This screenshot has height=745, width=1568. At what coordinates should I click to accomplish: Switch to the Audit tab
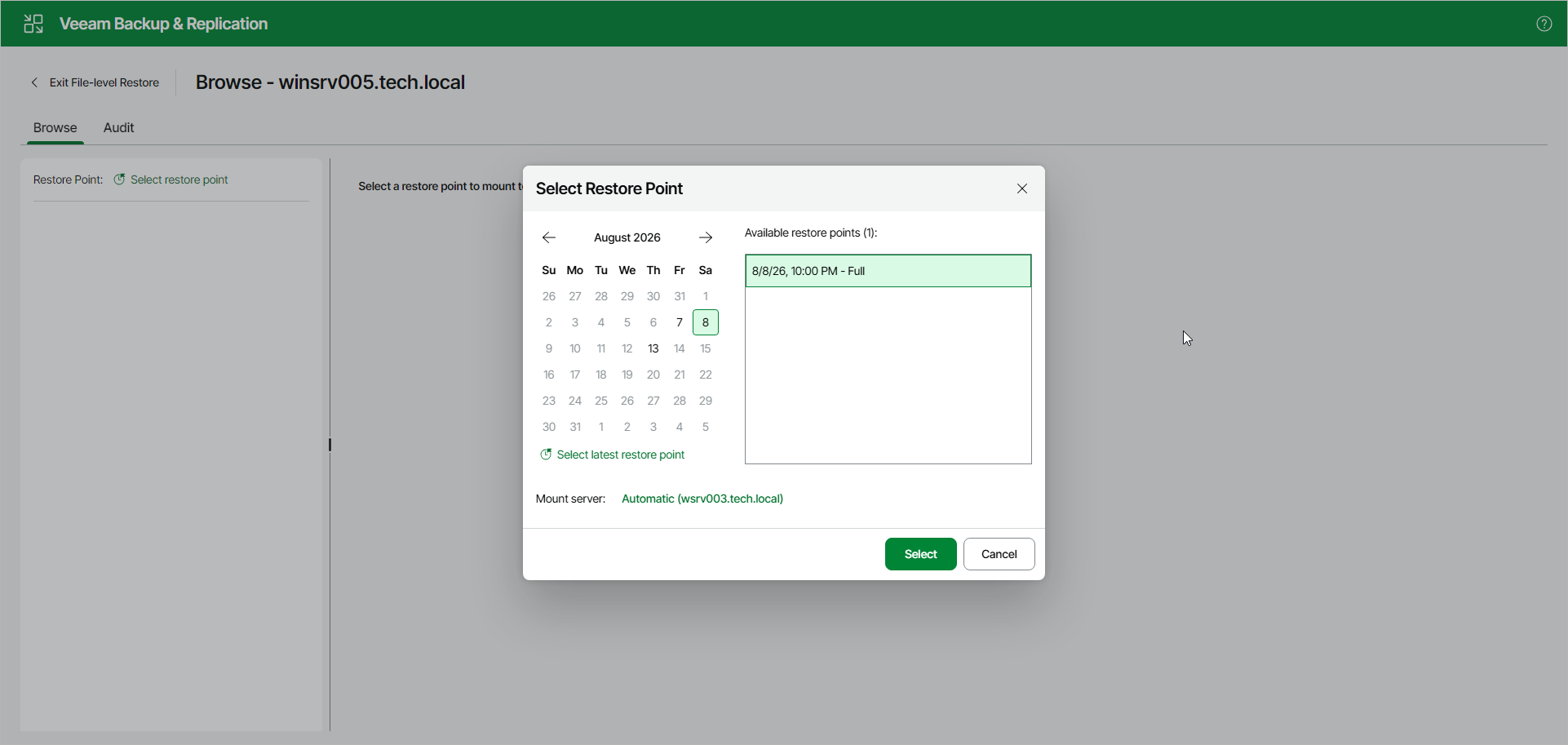(x=118, y=127)
